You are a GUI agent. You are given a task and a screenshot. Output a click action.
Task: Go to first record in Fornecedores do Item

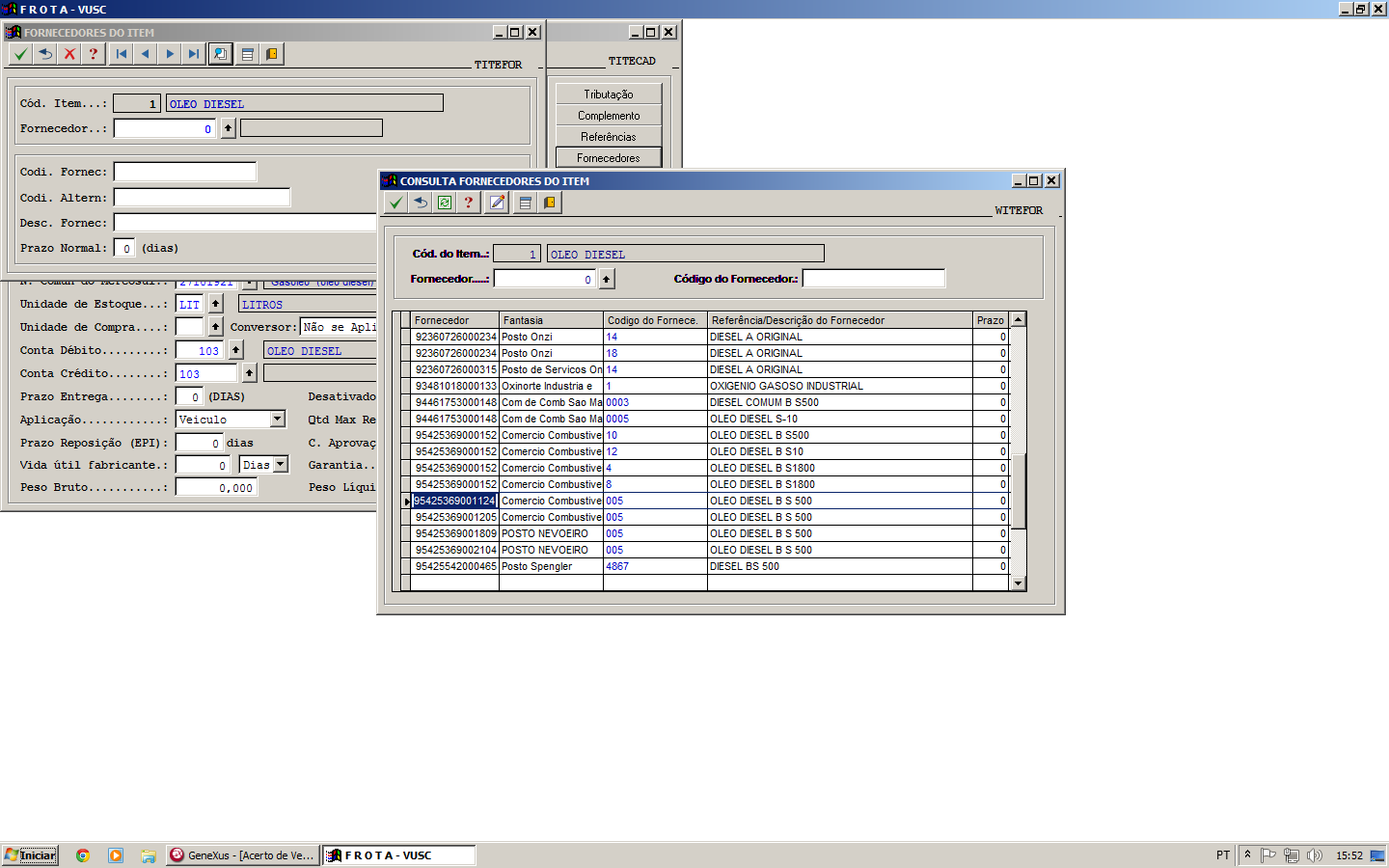tap(122, 54)
